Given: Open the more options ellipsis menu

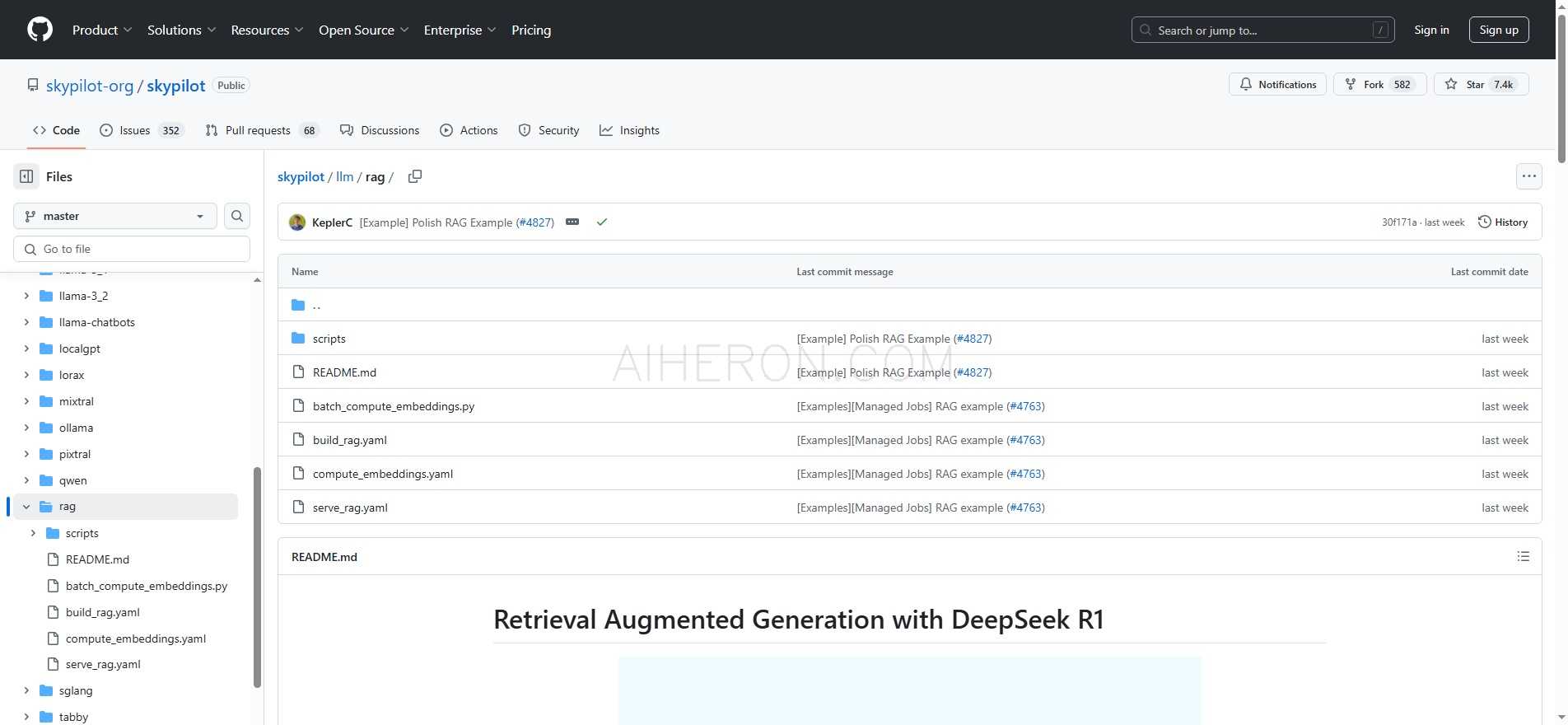Looking at the screenshot, I should [x=1529, y=176].
